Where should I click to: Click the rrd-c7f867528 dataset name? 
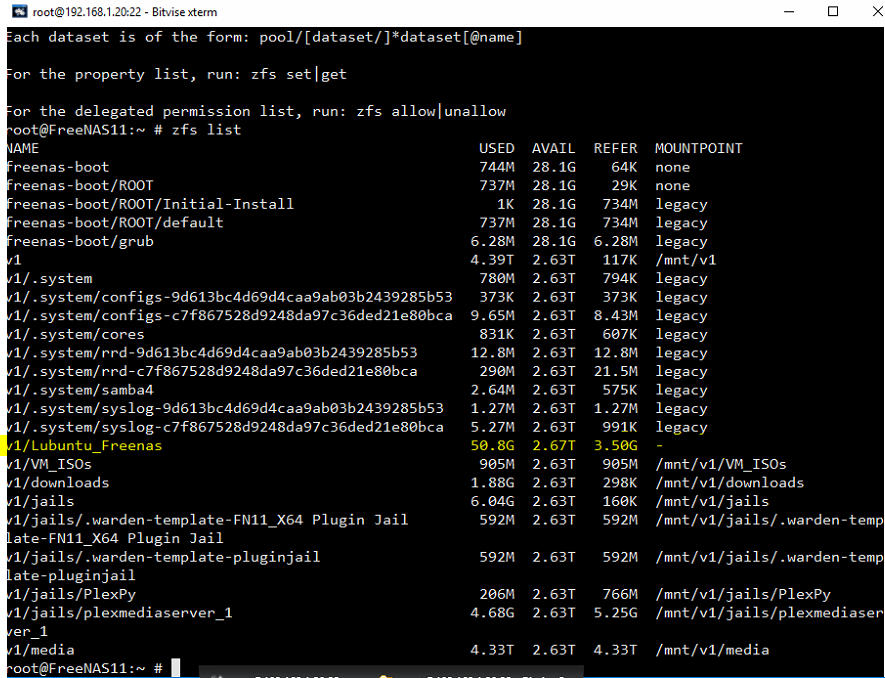tap(212, 371)
